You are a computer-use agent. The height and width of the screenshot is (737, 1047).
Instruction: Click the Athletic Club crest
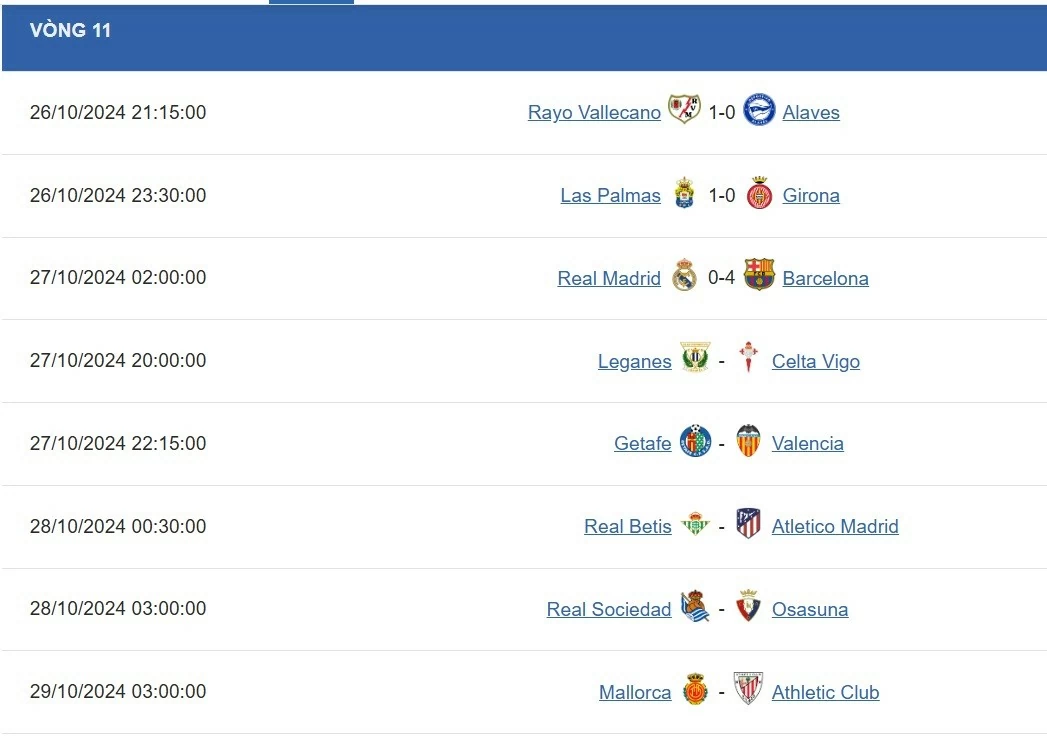[x=748, y=690]
